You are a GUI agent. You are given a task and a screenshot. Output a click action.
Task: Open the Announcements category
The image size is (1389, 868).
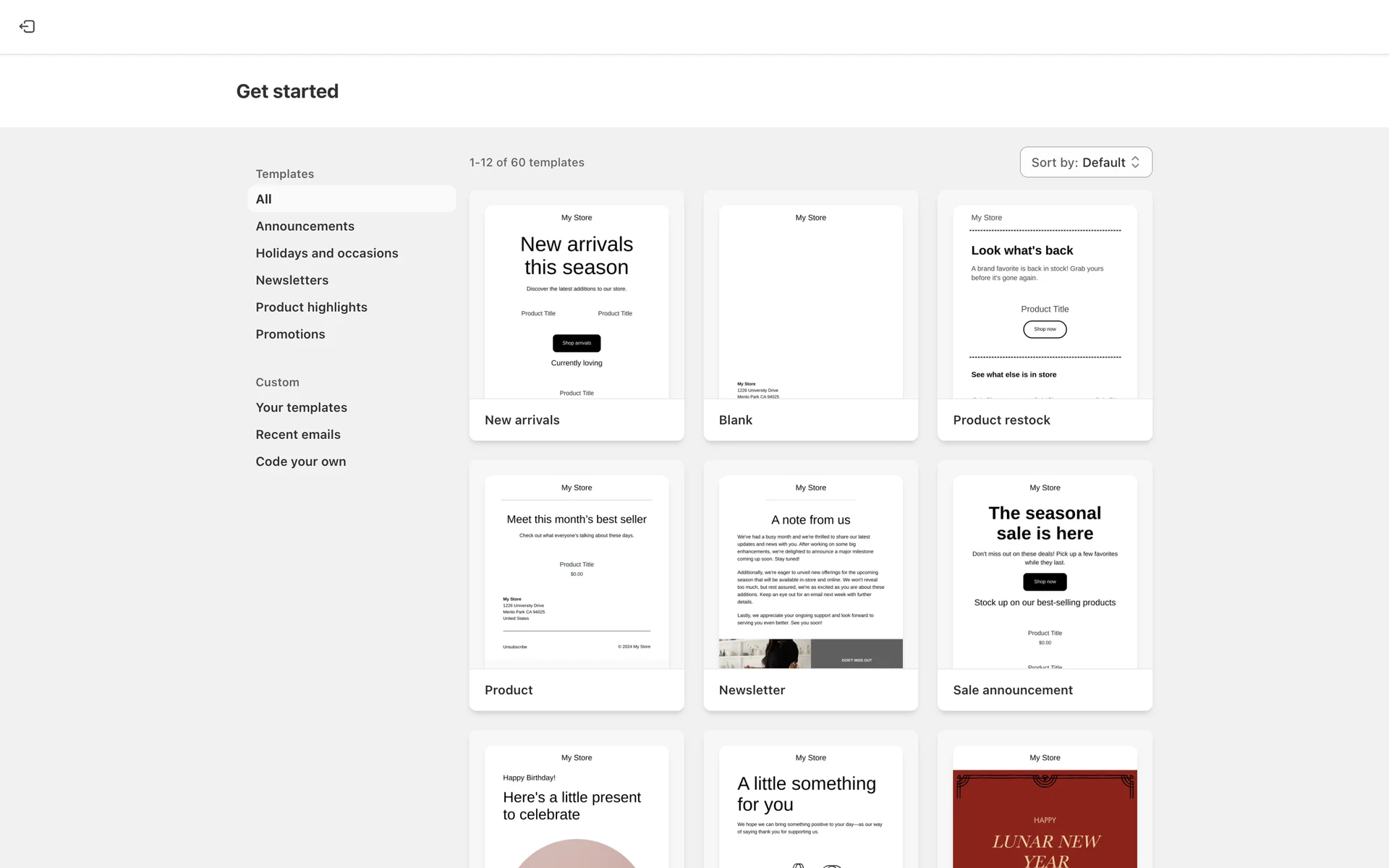305,226
